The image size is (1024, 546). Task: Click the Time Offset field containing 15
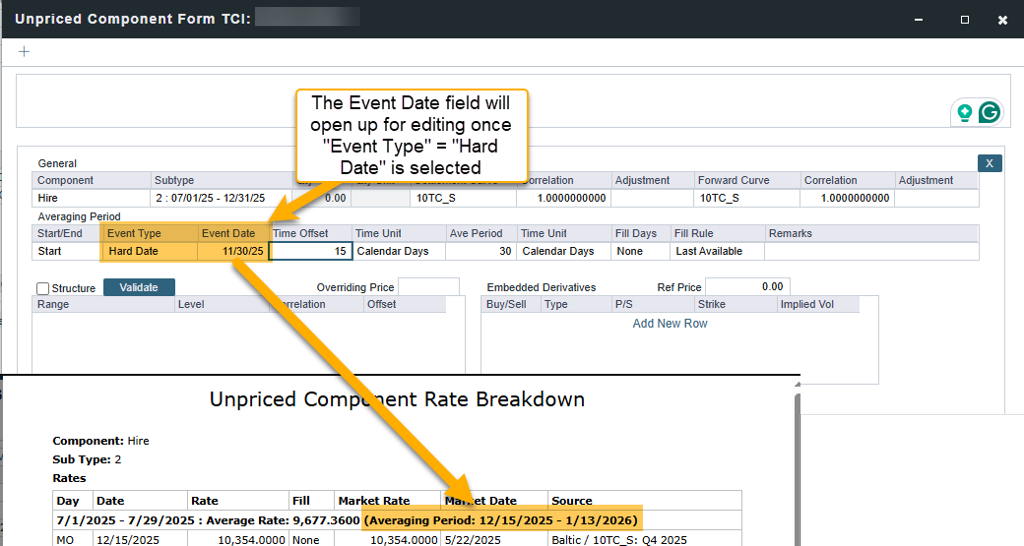(x=310, y=251)
